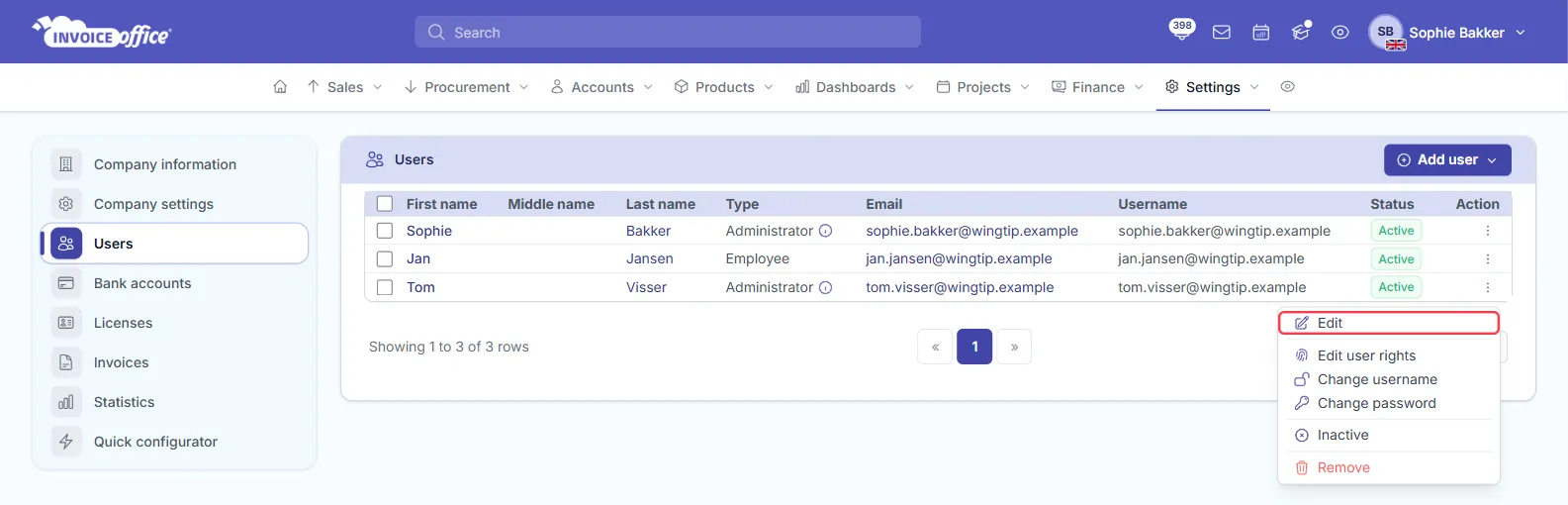This screenshot has height=505, width=1568.
Task: Check the checkbox for Sophie row
Action: click(x=385, y=231)
